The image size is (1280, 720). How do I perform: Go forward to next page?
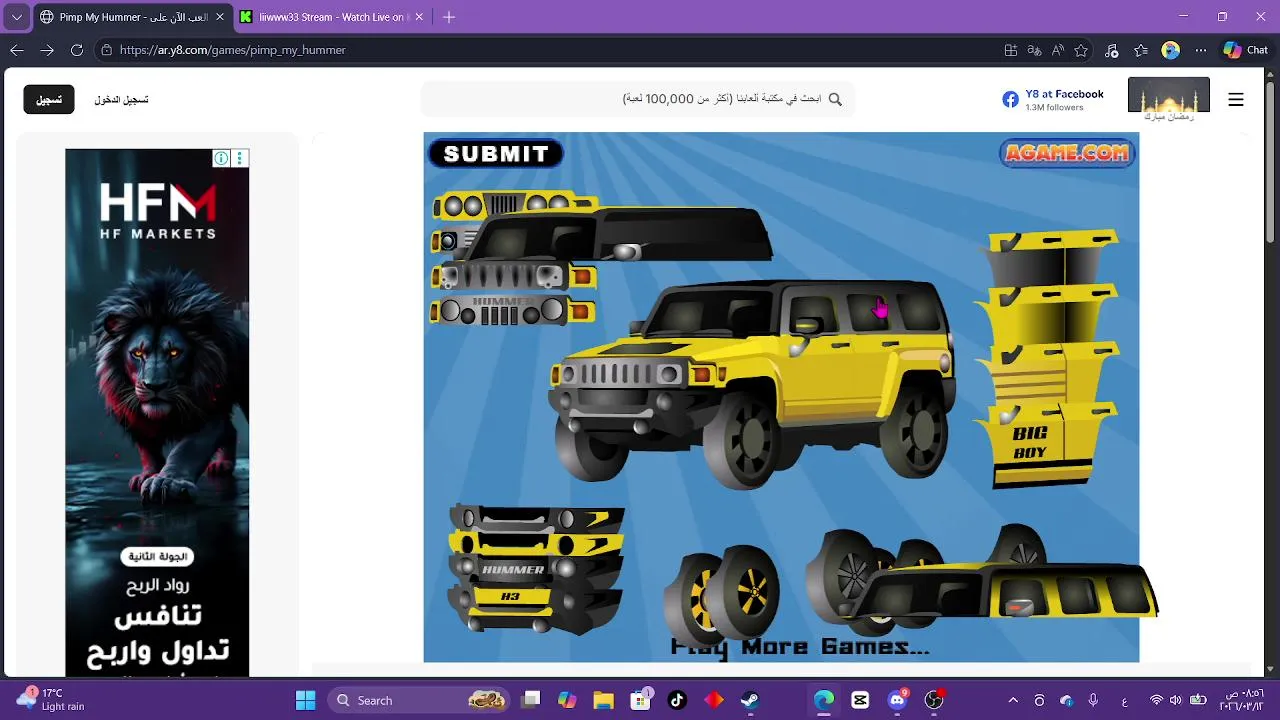(47, 50)
